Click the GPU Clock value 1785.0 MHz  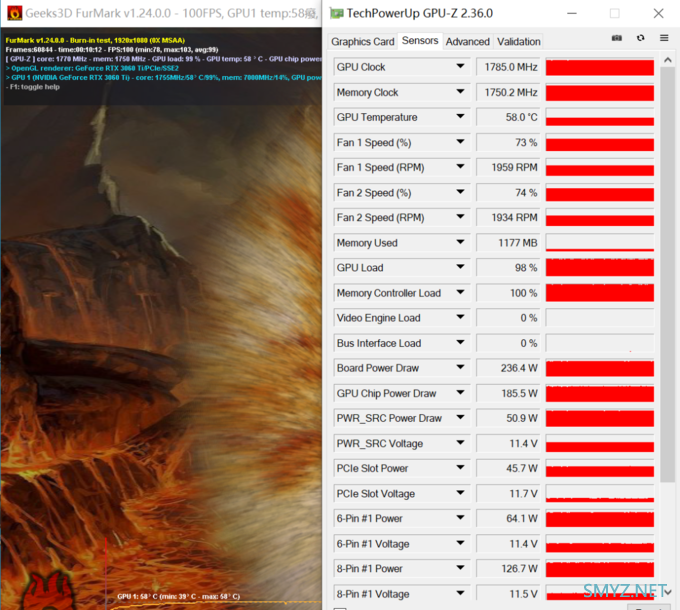click(x=508, y=67)
